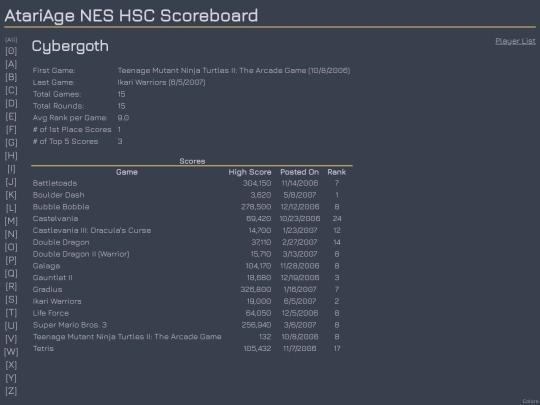The width and height of the screenshot is (540, 405).
Task: Open the Bubble Bobble game row
Action: tap(61, 207)
